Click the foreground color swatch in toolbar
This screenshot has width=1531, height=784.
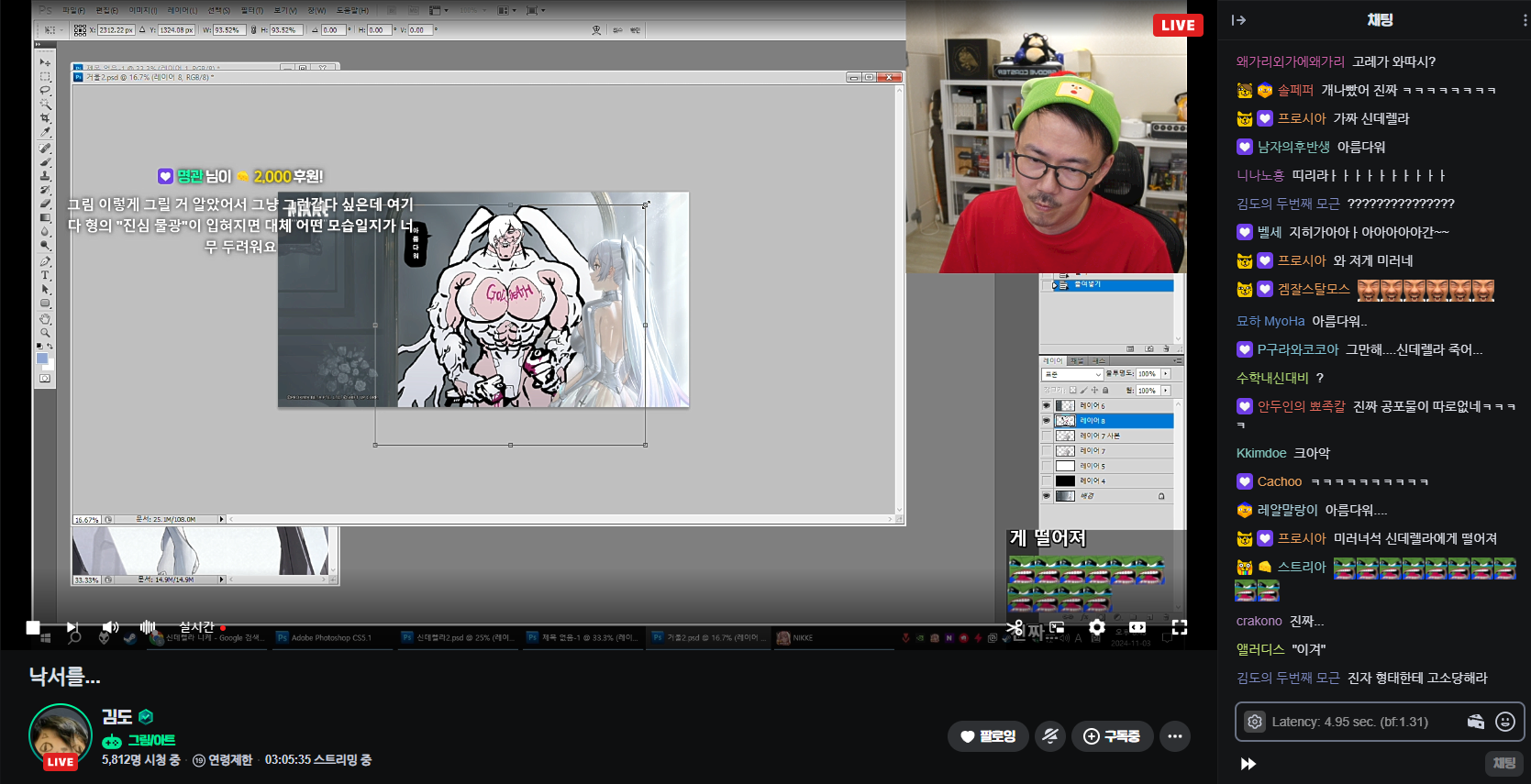(41, 359)
